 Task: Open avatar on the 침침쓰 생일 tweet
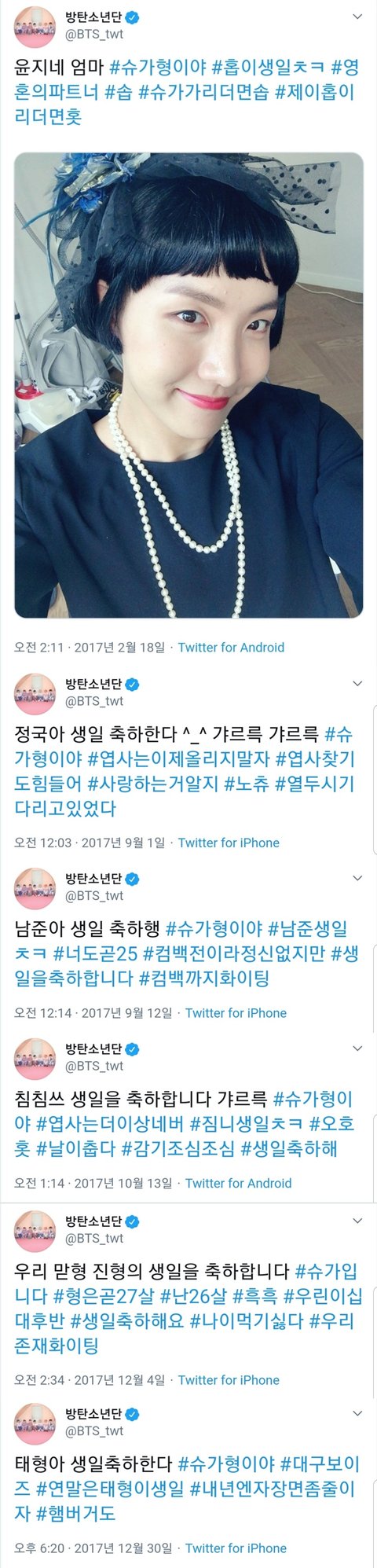[35, 1059]
